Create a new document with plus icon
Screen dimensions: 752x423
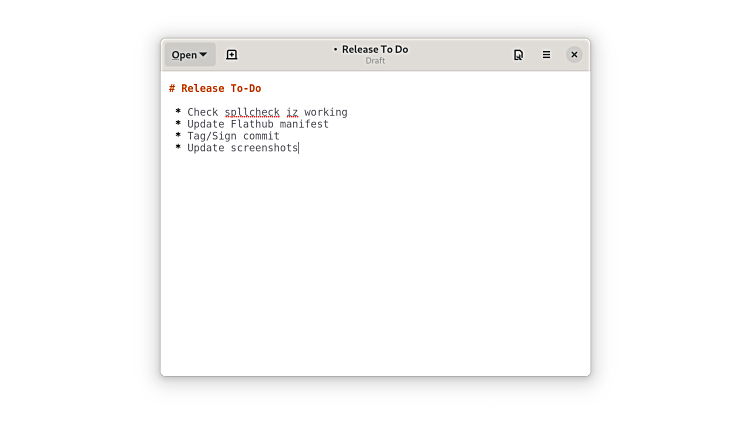click(x=232, y=55)
